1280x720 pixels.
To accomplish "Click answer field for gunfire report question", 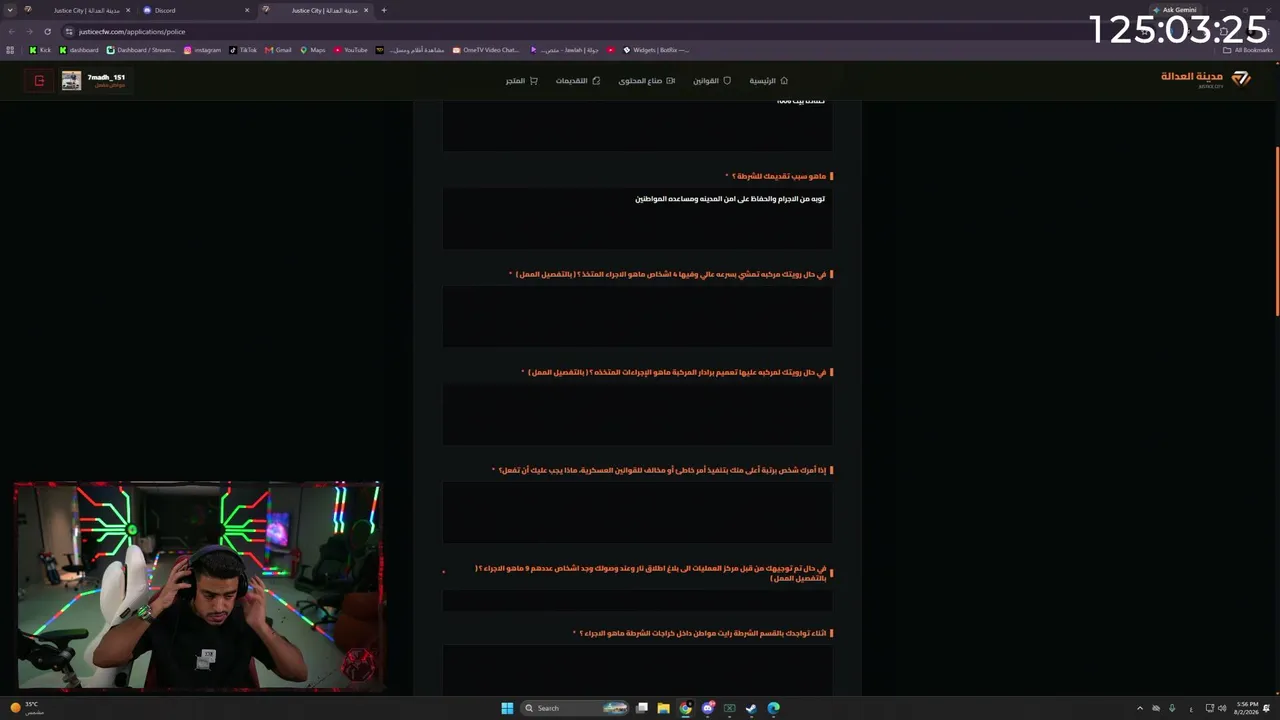I will coord(637,600).
